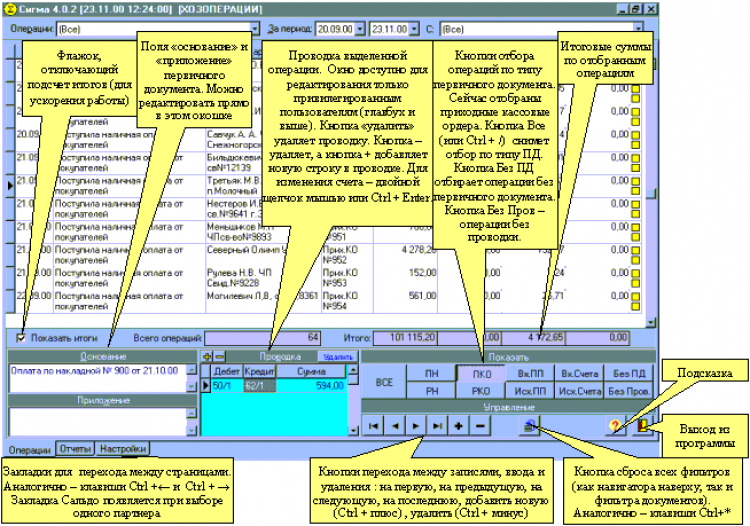Click the amount 561,00 cell
The width and height of the screenshot is (750, 526).
(x=406, y=301)
